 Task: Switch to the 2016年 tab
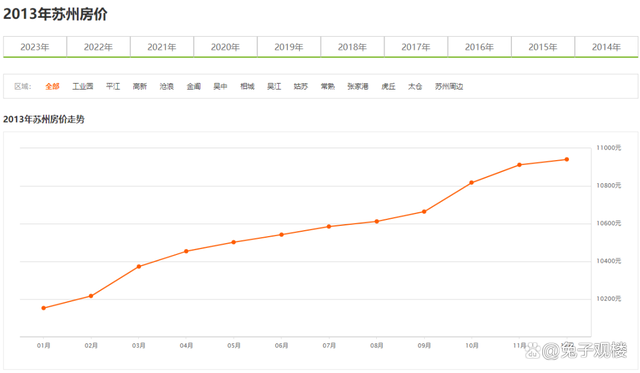(479, 47)
